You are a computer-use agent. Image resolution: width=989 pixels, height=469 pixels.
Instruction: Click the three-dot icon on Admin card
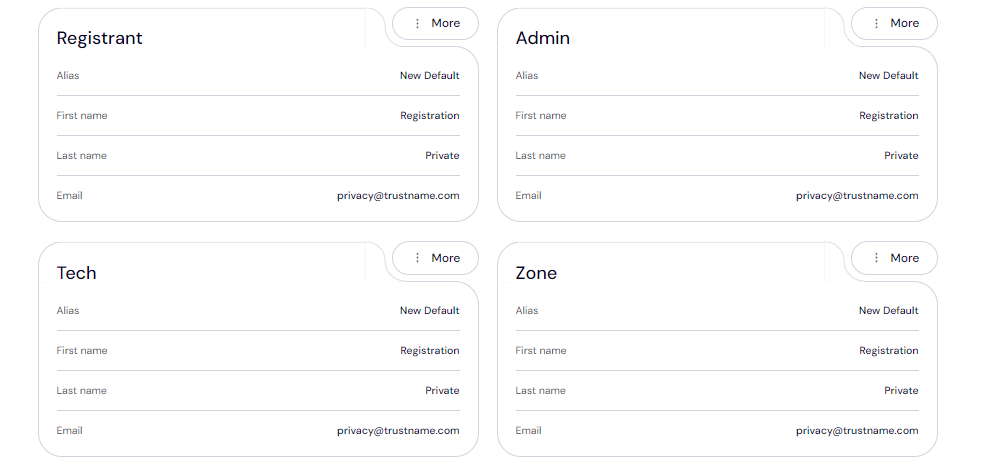pos(876,23)
